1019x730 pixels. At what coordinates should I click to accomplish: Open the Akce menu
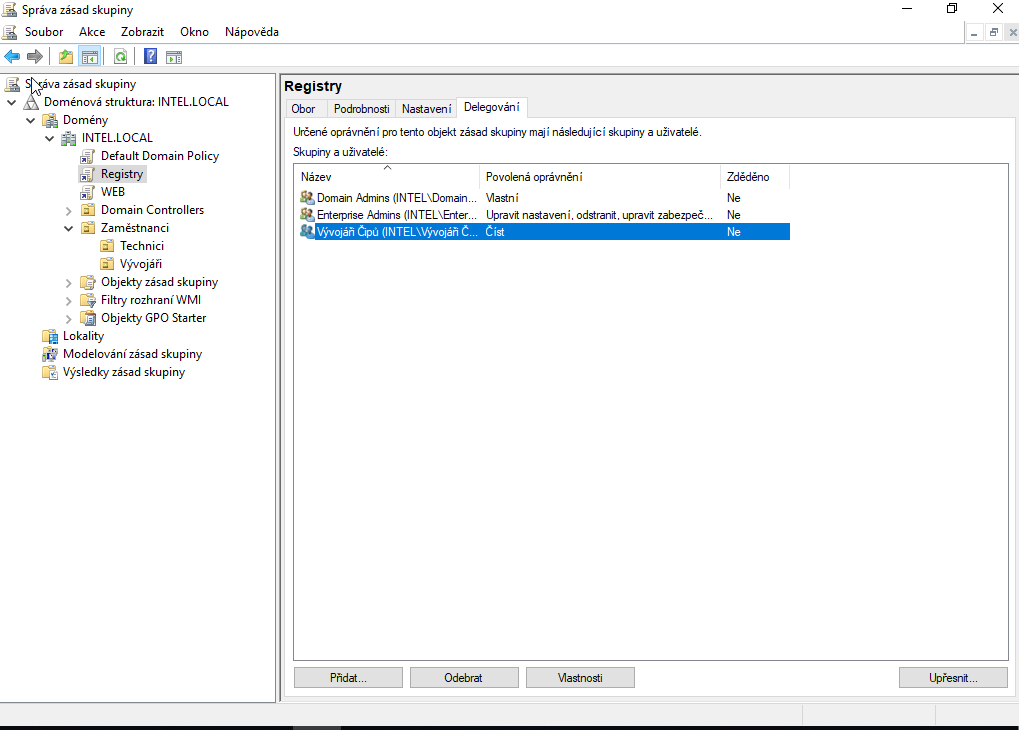point(92,32)
